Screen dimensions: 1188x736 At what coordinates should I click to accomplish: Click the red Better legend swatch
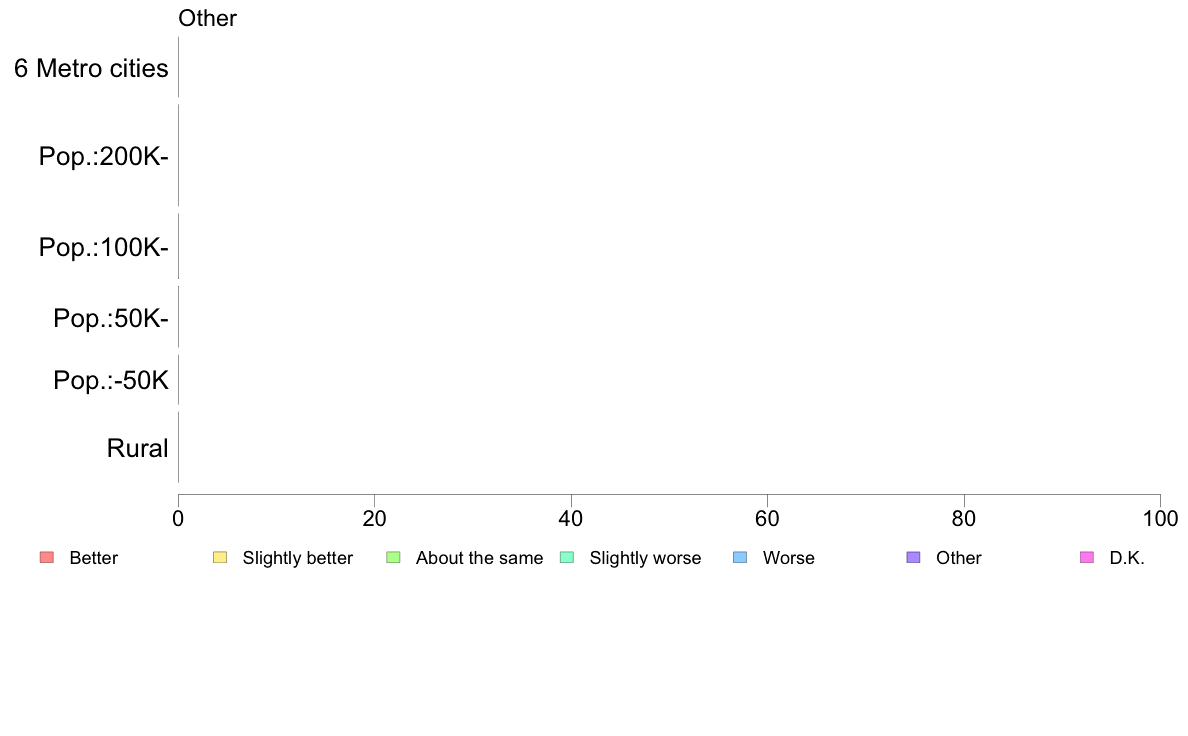coord(46,557)
